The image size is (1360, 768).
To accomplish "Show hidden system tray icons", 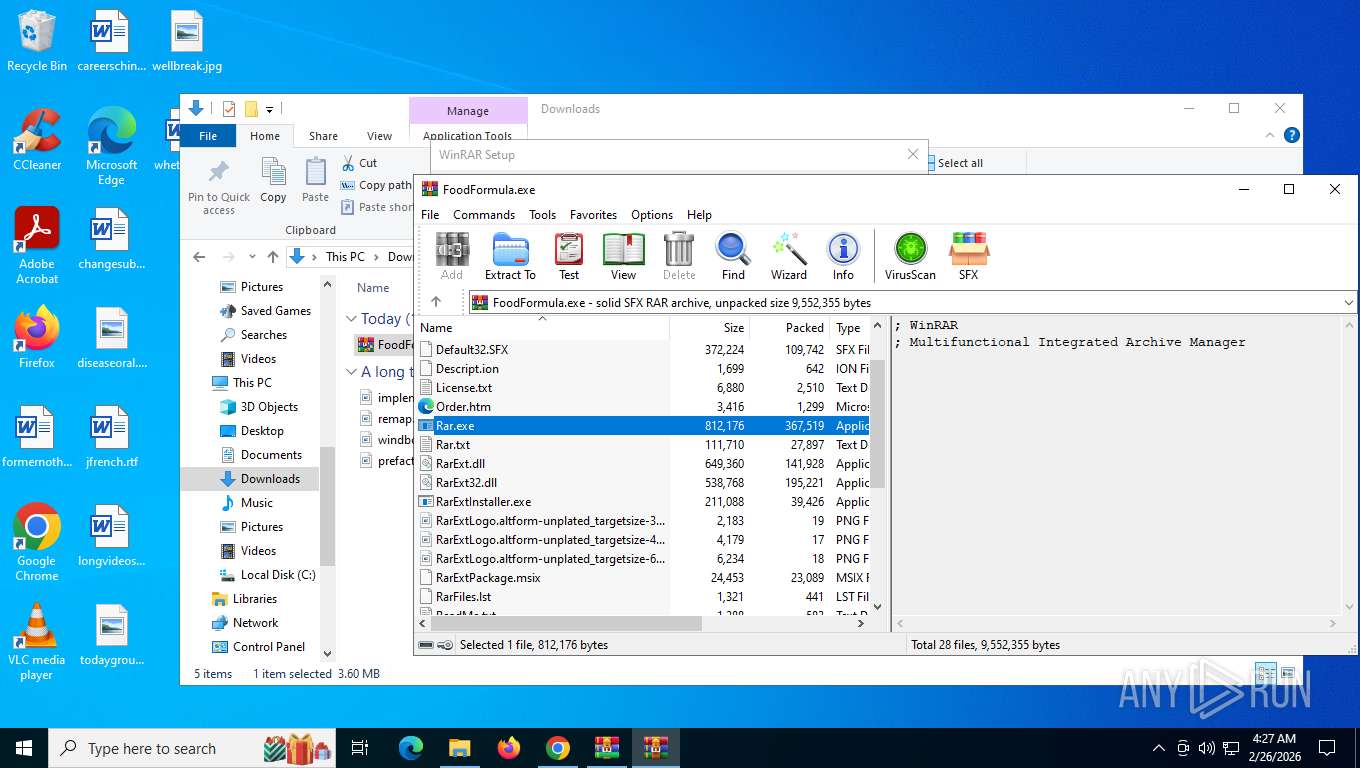I will pyautogui.click(x=1159, y=748).
